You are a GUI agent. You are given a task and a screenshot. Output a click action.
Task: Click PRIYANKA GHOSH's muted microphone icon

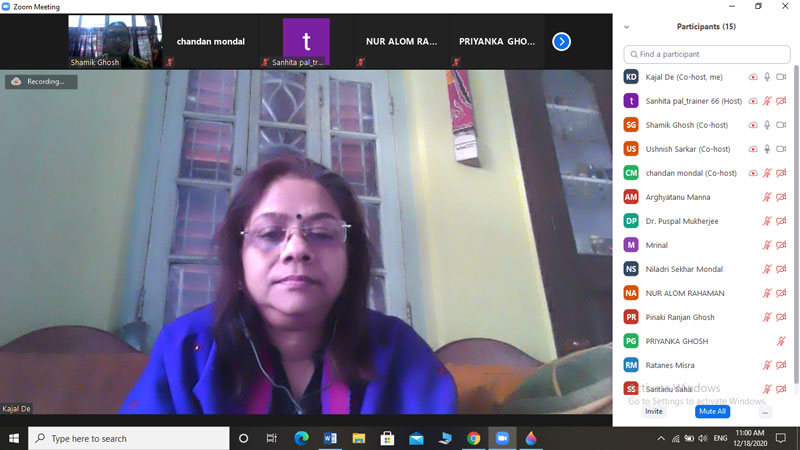point(781,341)
